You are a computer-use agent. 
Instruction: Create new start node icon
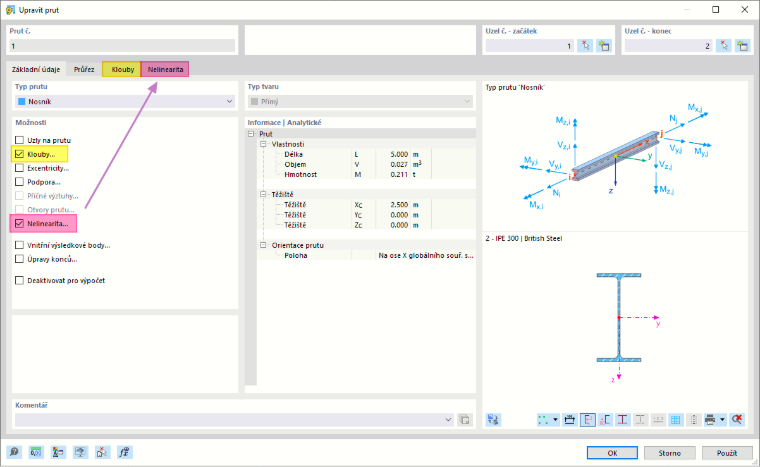(x=604, y=46)
